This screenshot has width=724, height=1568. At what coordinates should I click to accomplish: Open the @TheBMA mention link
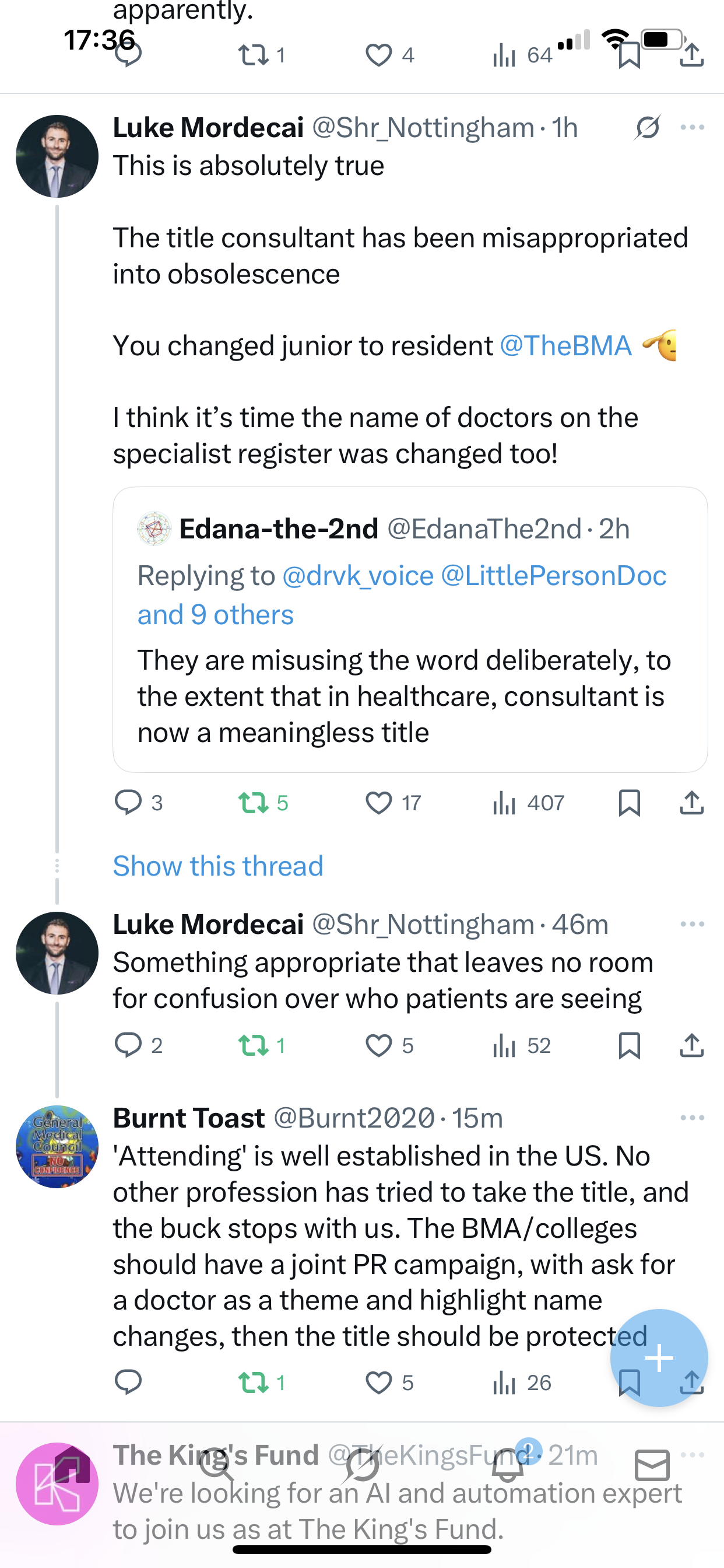(x=565, y=346)
